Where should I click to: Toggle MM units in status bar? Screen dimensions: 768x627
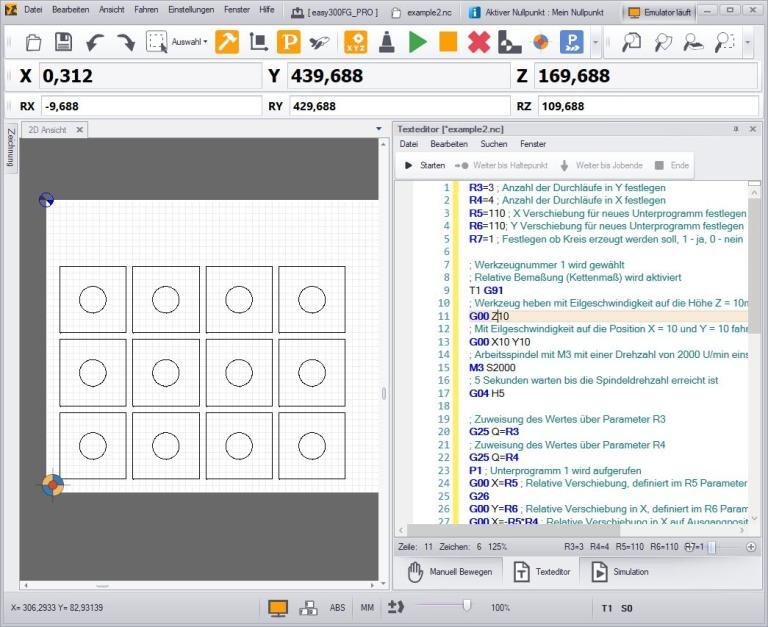coord(367,607)
